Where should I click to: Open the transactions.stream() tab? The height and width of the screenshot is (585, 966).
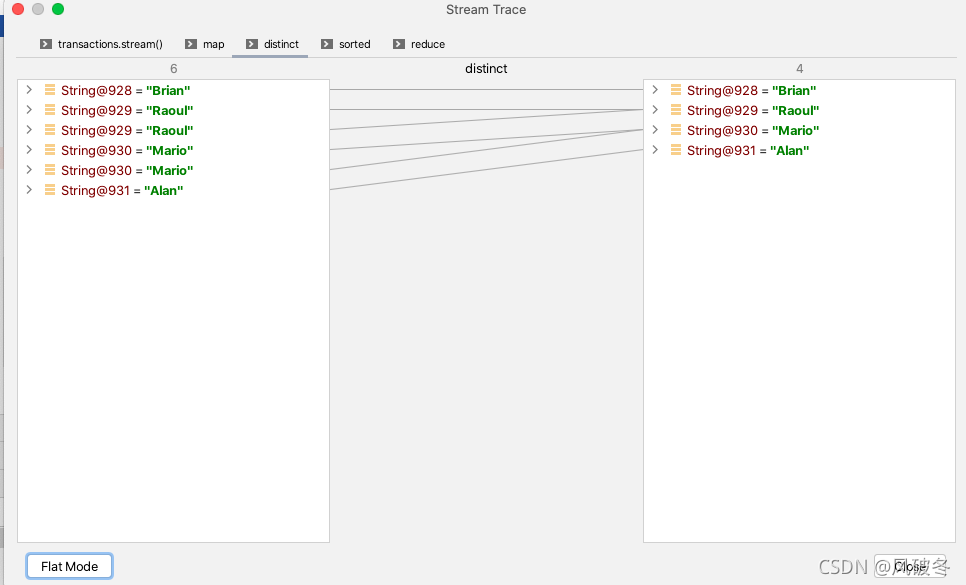101,44
